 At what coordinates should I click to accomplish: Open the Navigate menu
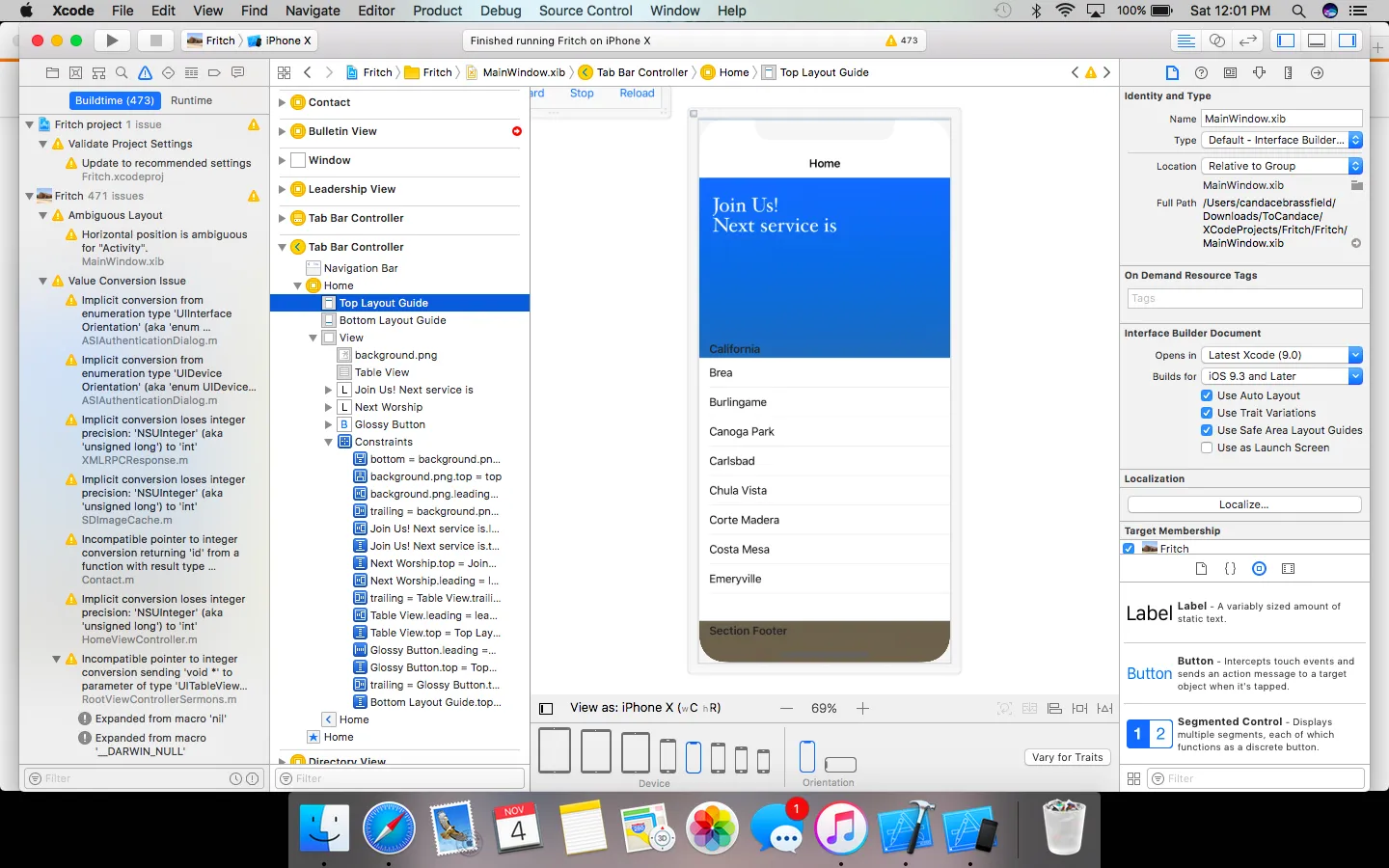coord(313,11)
